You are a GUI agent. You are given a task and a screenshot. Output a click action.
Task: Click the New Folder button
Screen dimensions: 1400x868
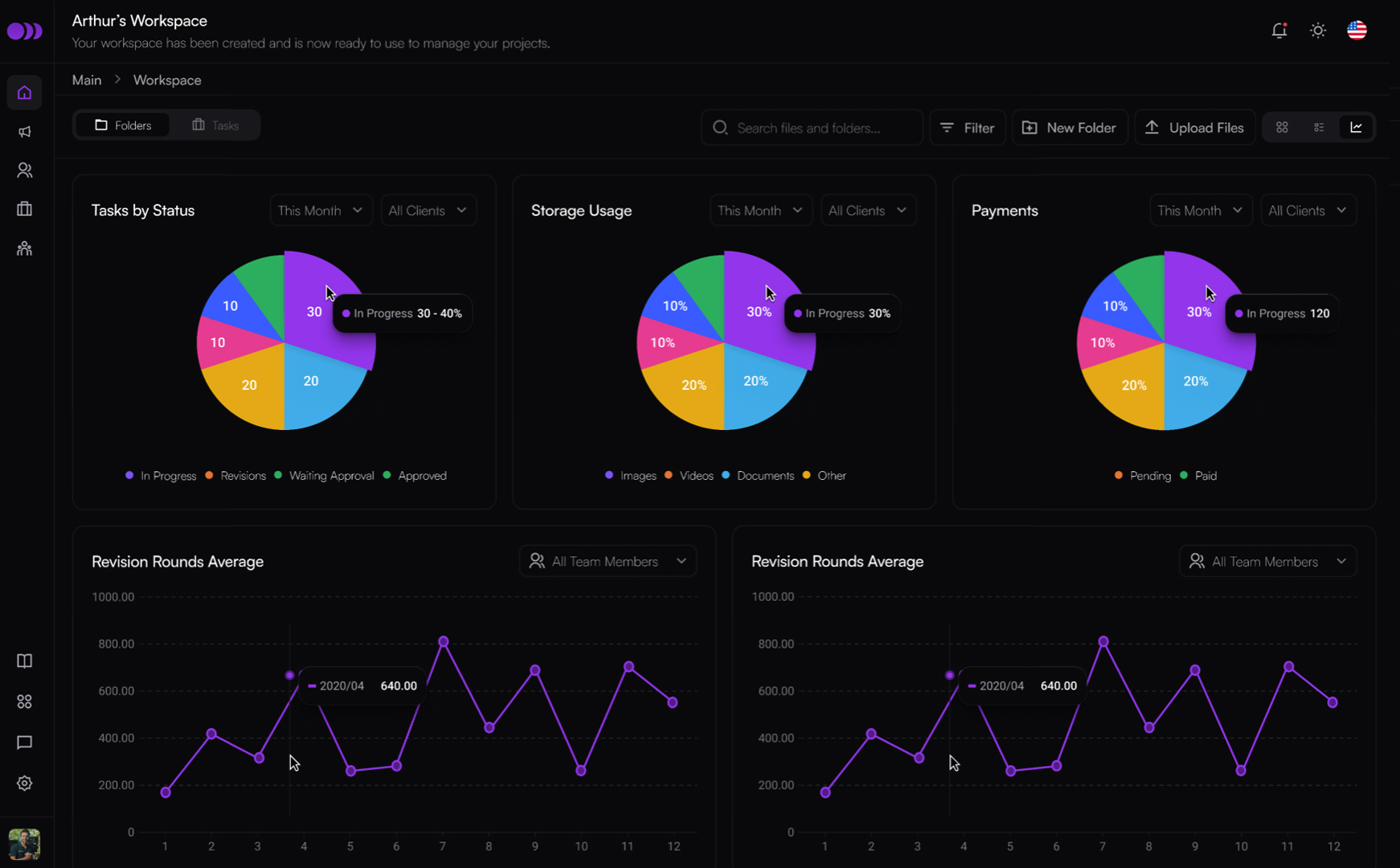pyautogui.click(x=1070, y=127)
